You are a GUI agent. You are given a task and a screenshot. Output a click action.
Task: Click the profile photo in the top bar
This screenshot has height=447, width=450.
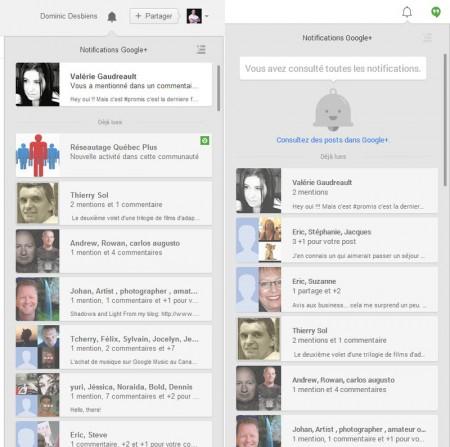tap(194, 16)
